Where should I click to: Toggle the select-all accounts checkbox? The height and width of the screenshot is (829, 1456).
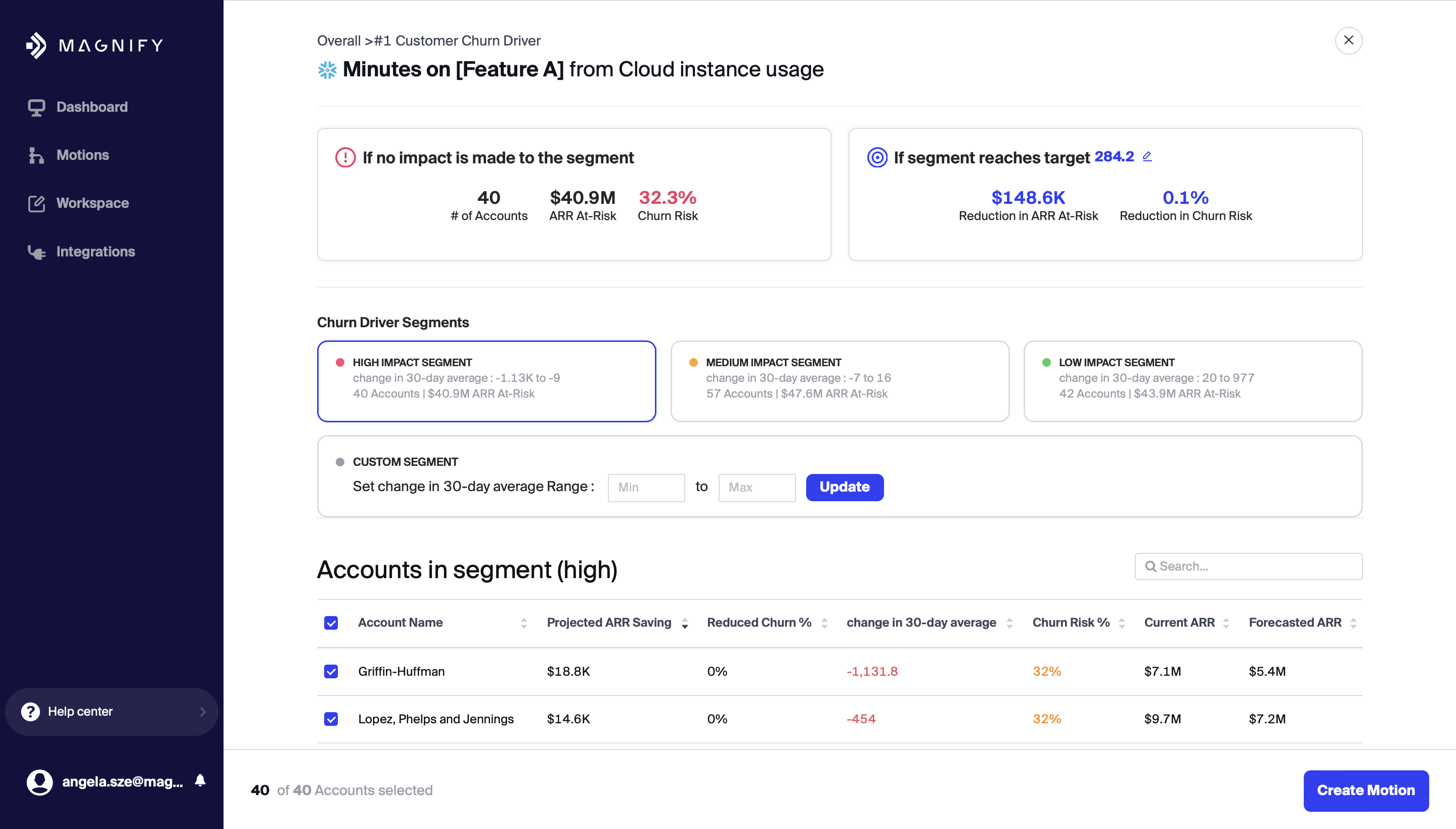pyautogui.click(x=331, y=623)
